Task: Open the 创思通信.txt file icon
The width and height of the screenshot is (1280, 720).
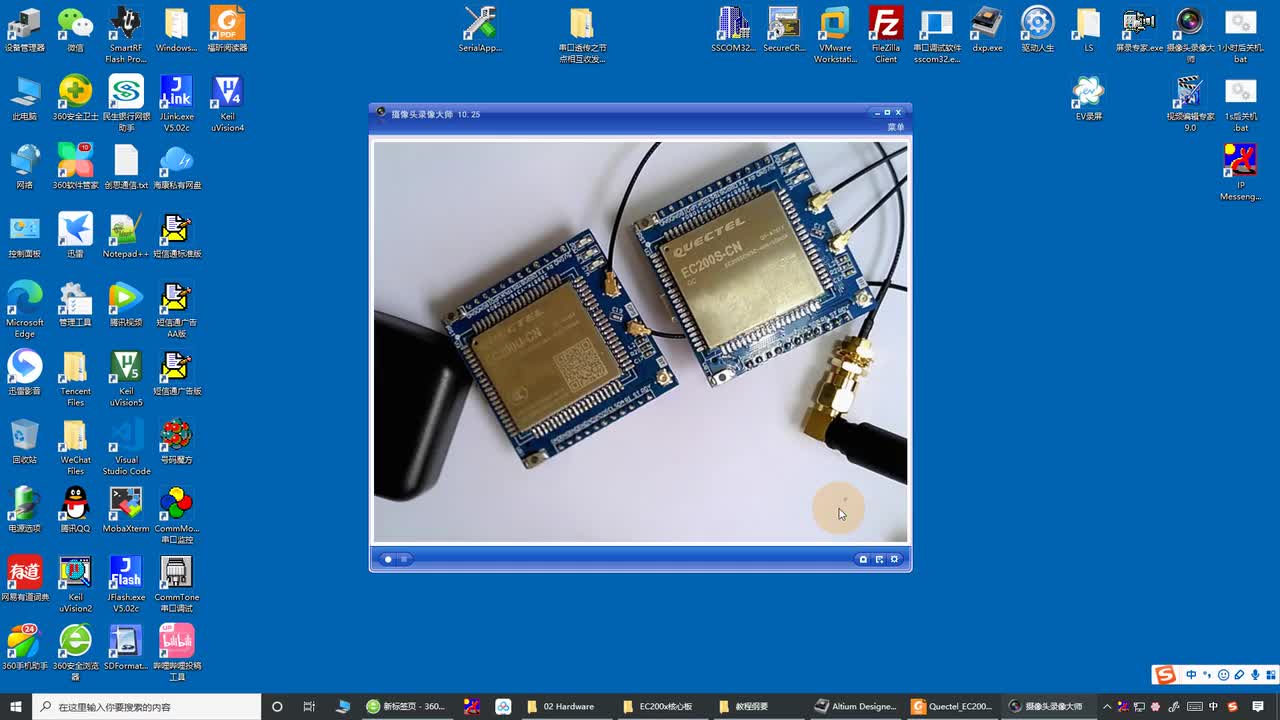Action: (x=126, y=167)
